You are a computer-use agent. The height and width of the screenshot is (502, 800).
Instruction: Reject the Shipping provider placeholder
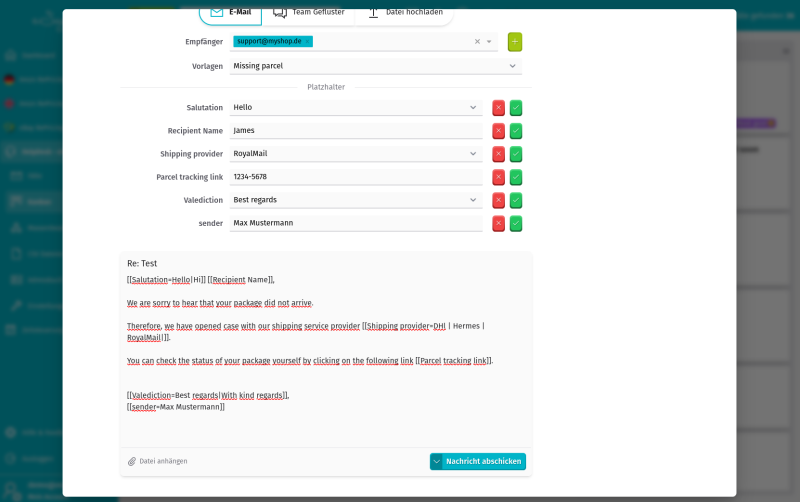click(x=498, y=154)
